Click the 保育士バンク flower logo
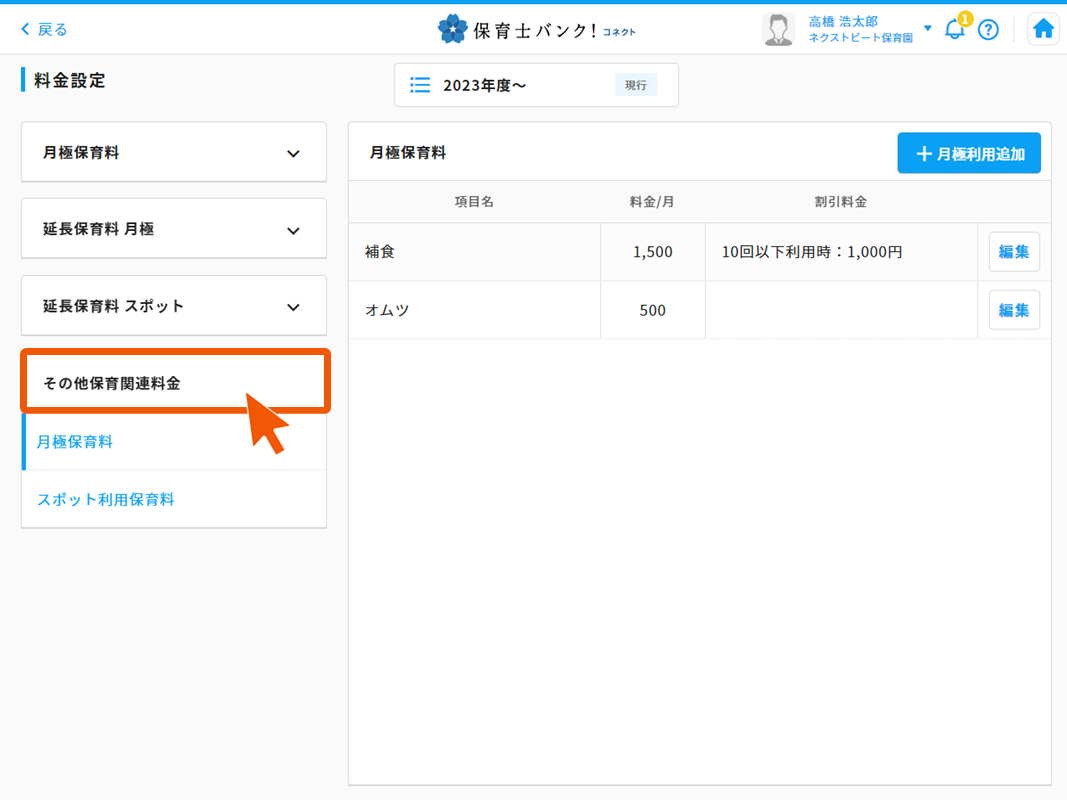 coord(453,29)
